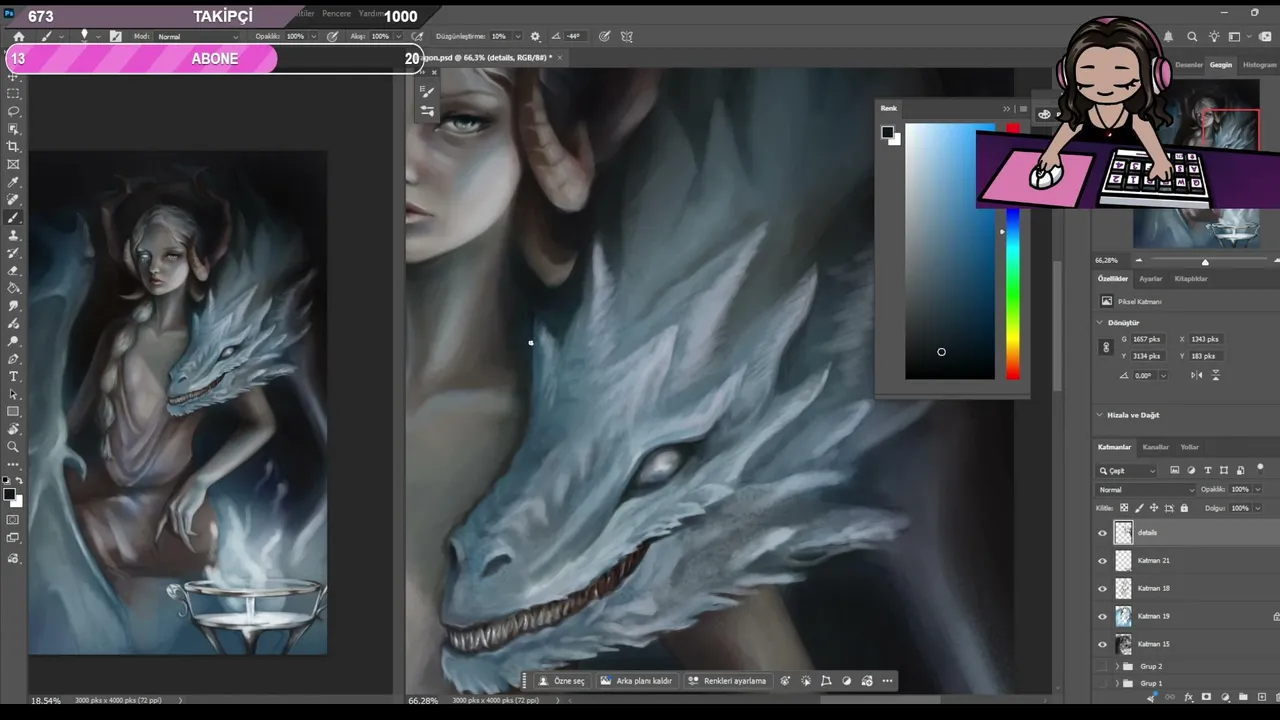Viewport: 1280px width, 720px height.
Task: Toggle the width-height link constraint
Action: [1106, 348]
